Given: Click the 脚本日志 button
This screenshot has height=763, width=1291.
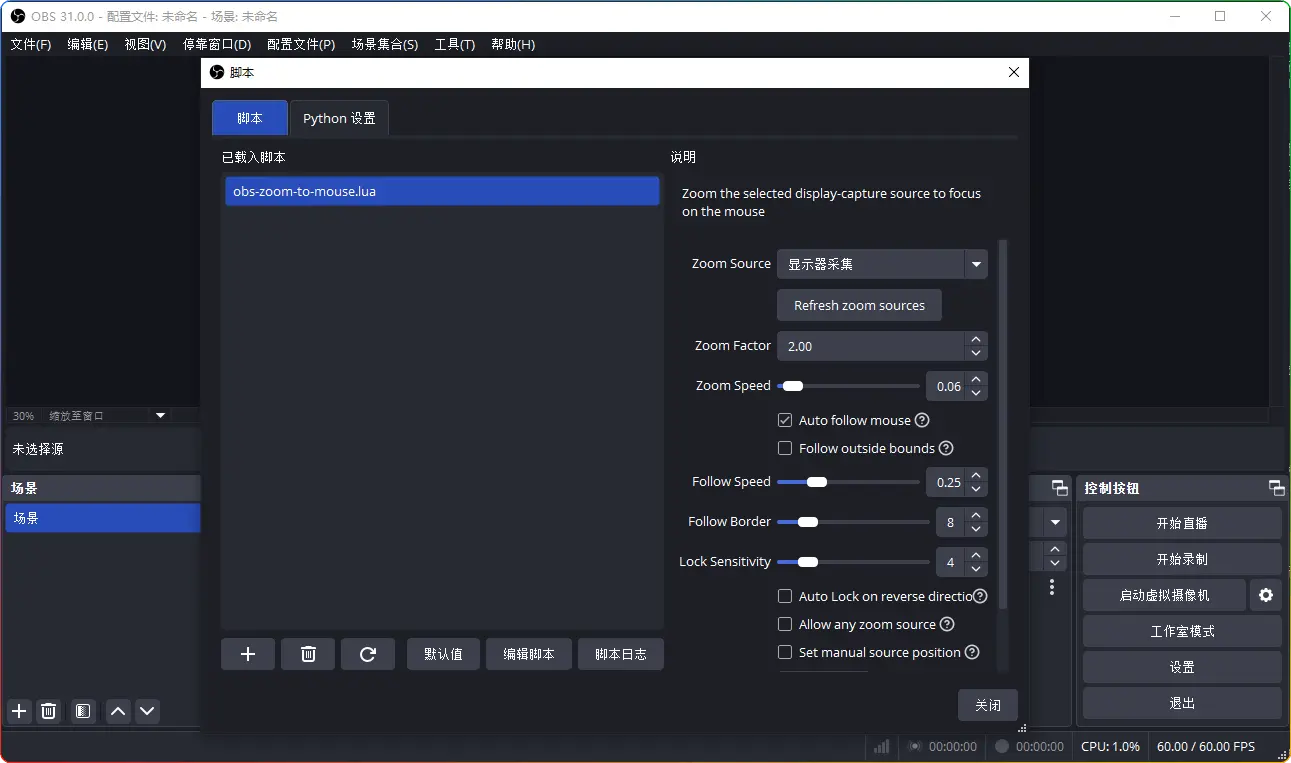Looking at the screenshot, I should pyautogui.click(x=620, y=654).
